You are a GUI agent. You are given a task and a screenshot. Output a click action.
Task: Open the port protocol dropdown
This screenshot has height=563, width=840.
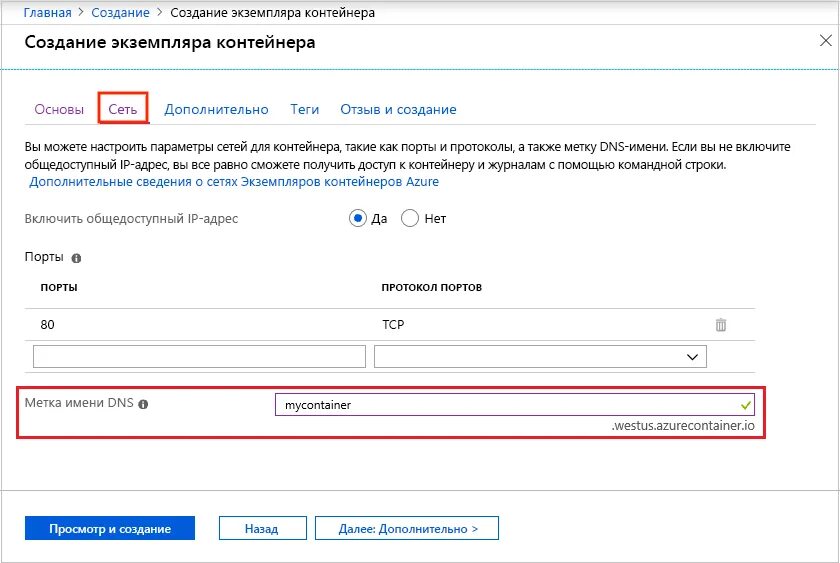coord(540,357)
